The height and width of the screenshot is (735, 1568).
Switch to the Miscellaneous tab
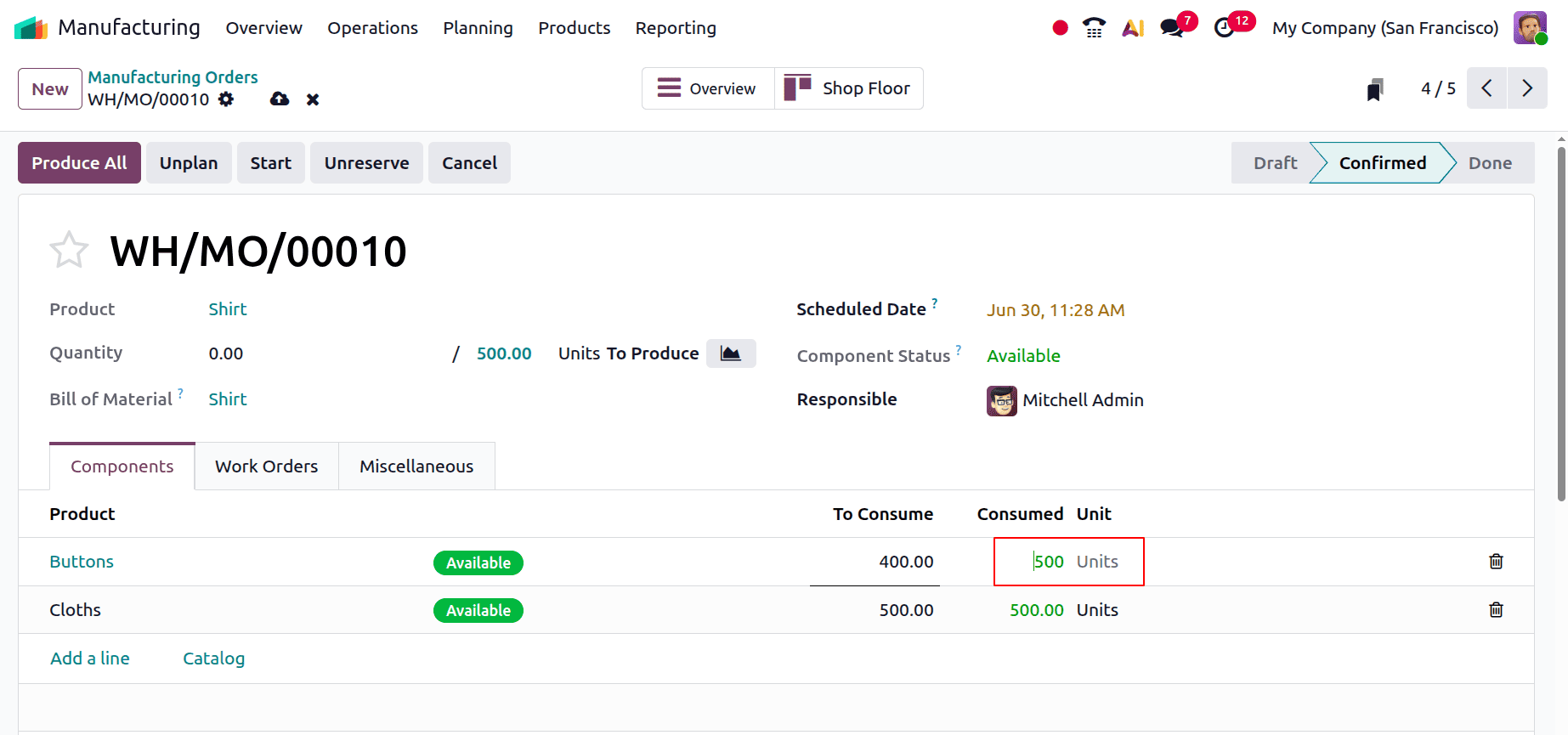[416, 466]
